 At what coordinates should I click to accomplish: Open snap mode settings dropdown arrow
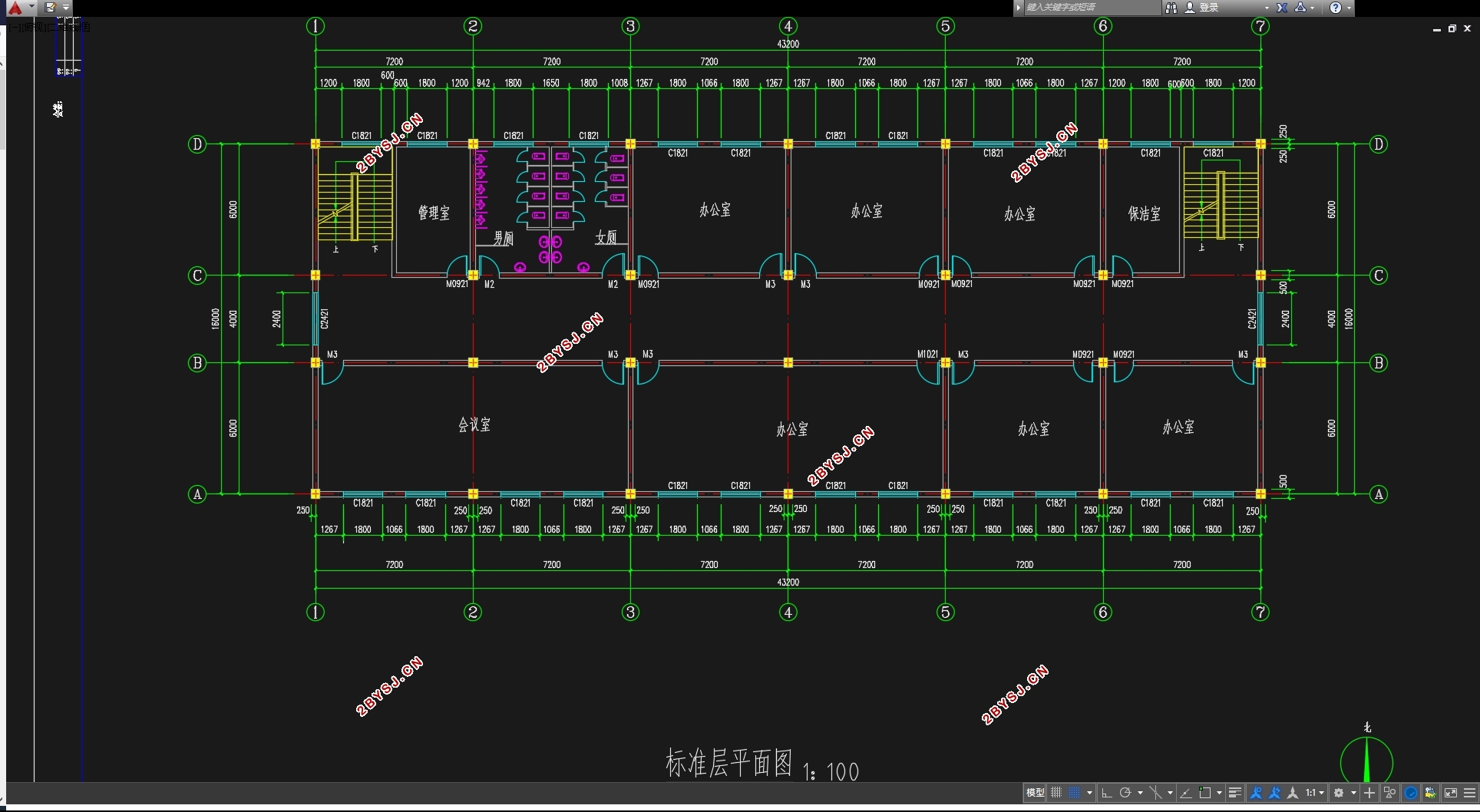pos(1089,793)
